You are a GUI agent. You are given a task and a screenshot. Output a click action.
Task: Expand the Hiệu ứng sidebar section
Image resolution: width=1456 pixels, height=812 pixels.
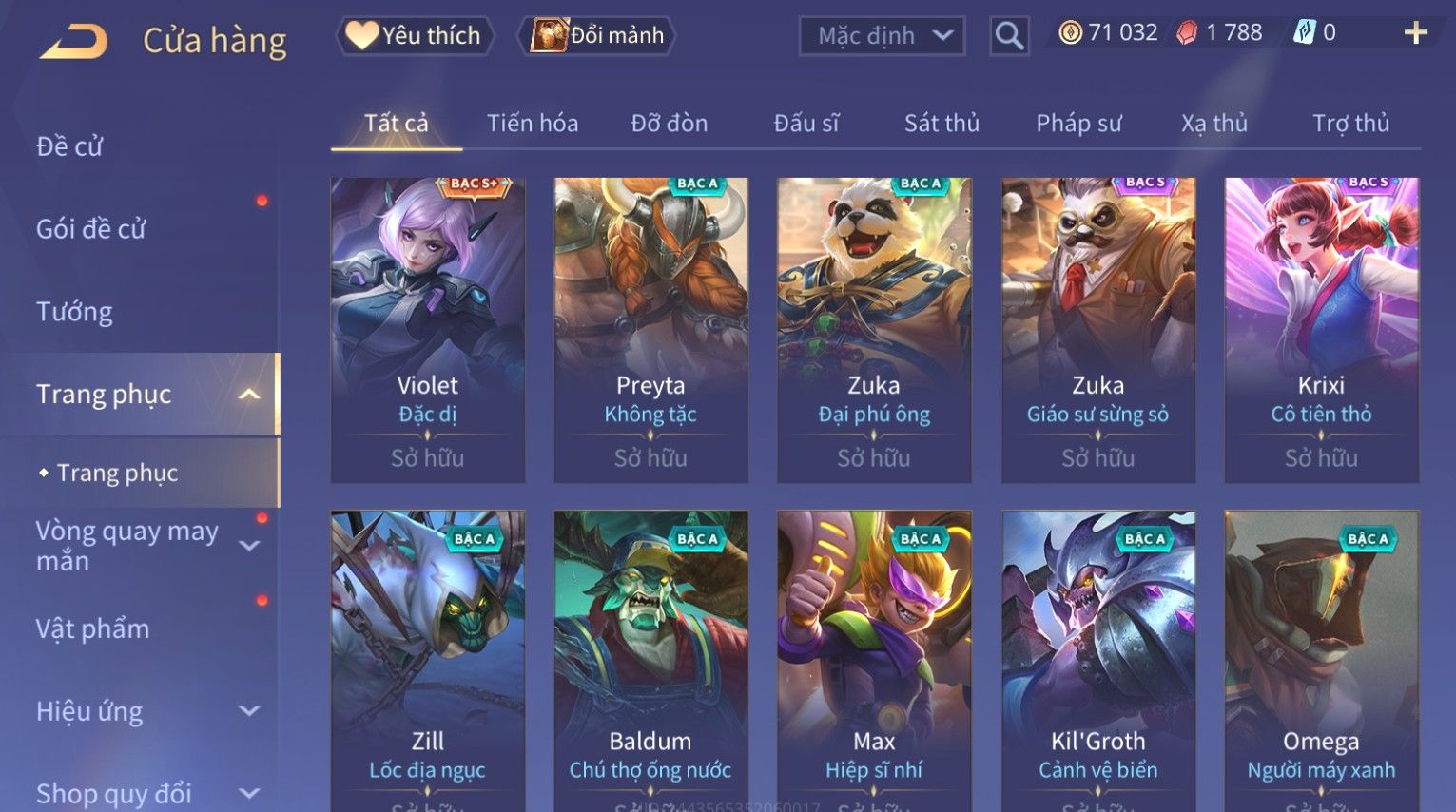coord(249,710)
